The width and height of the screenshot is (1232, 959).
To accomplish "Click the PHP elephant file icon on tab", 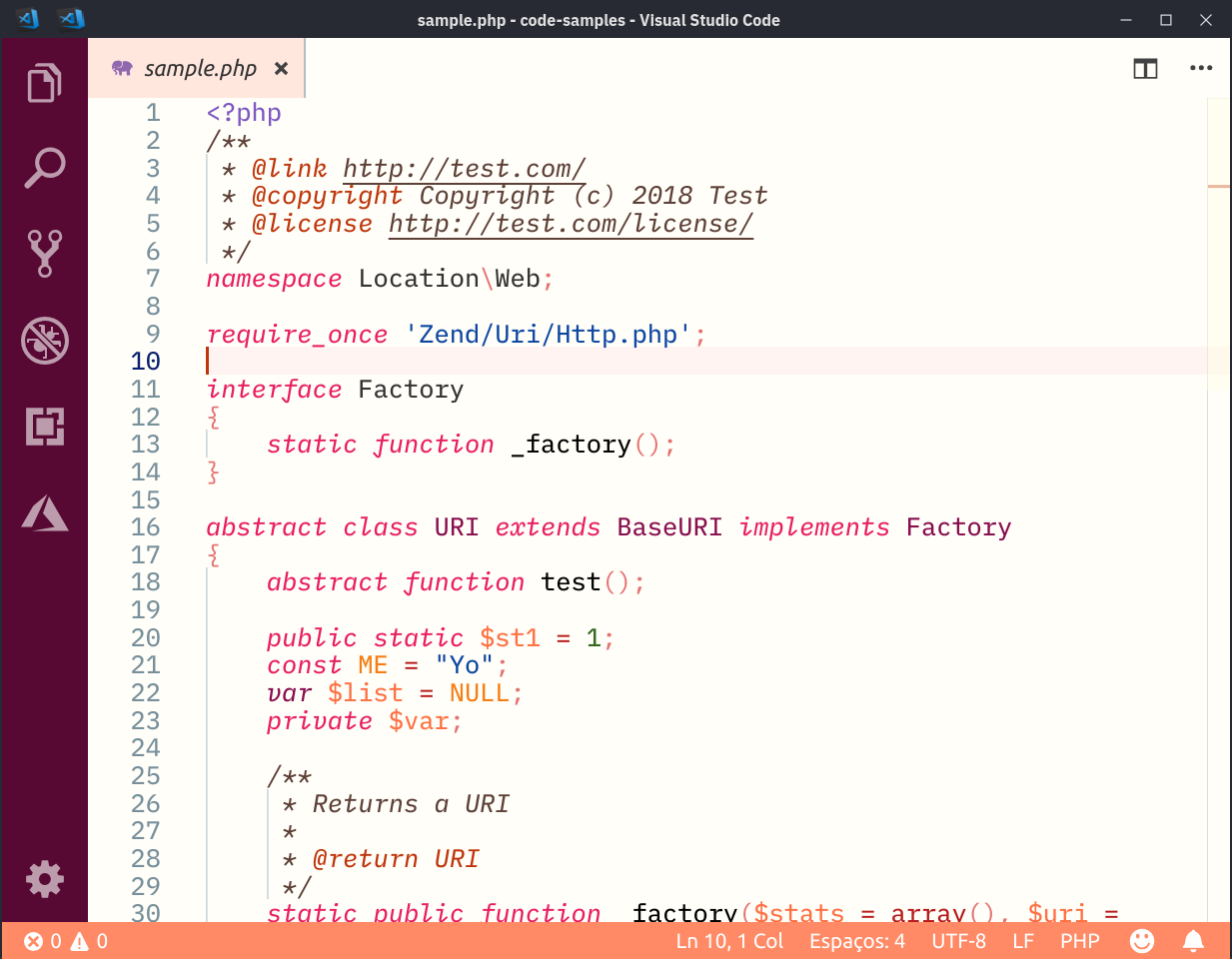I will (x=122, y=68).
